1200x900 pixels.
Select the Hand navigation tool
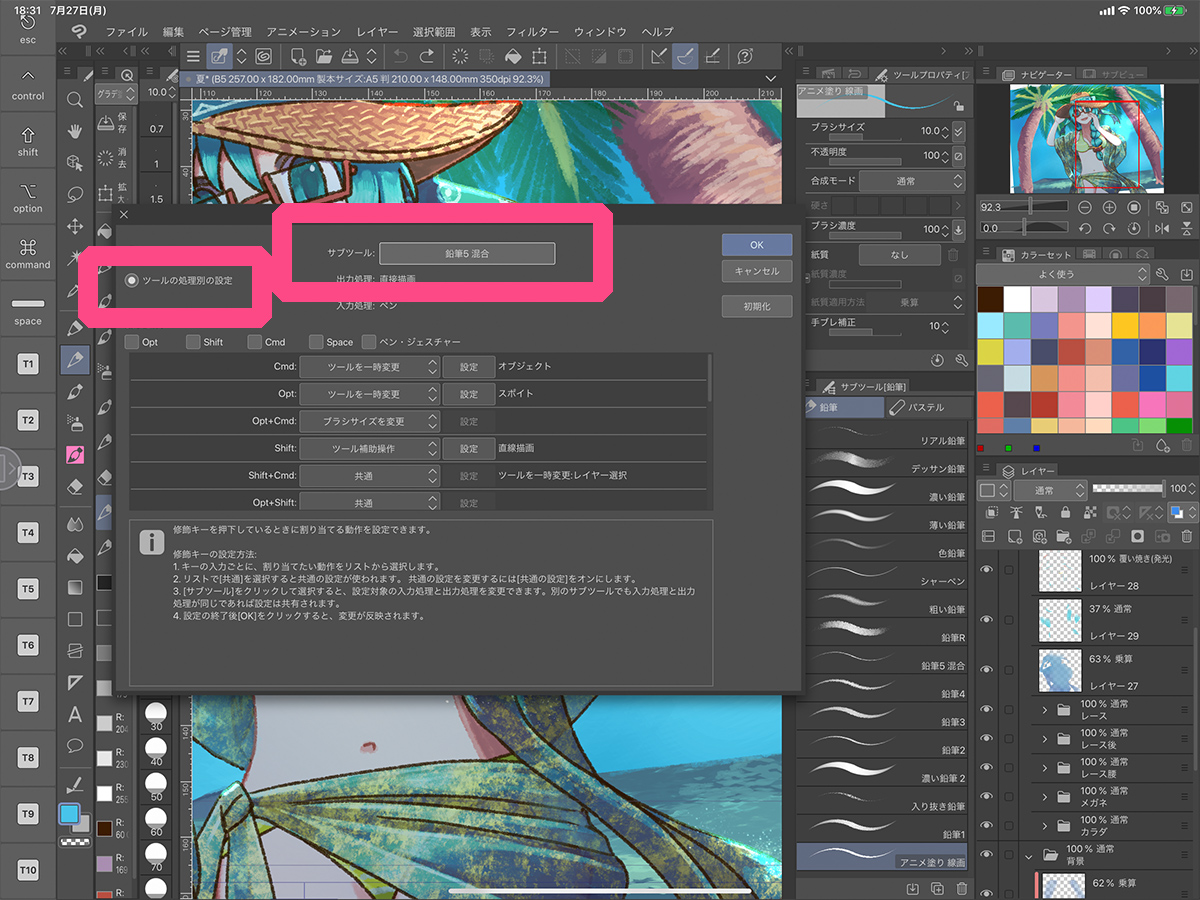point(75,131)
